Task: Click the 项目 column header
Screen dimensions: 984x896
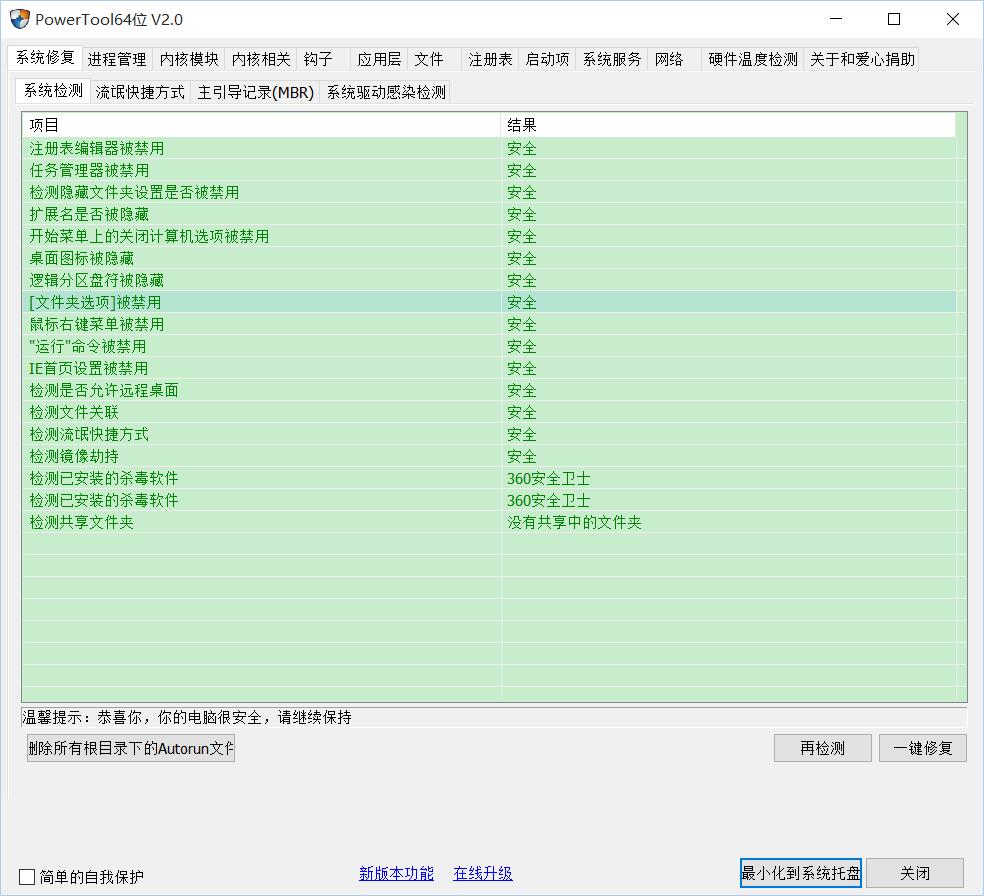Action: point(260,124)
